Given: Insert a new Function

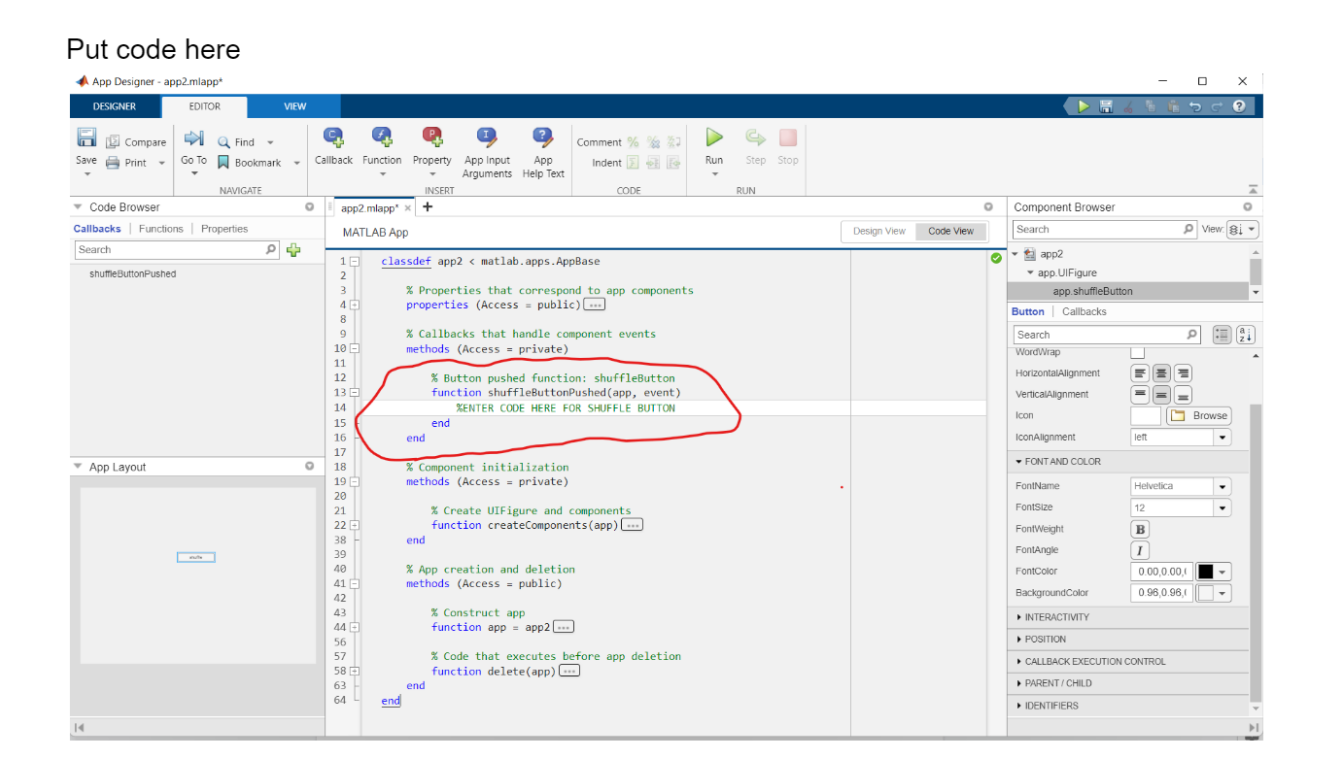Looking at the screenshot, I should pyautogui.click(x=382, y=137).
